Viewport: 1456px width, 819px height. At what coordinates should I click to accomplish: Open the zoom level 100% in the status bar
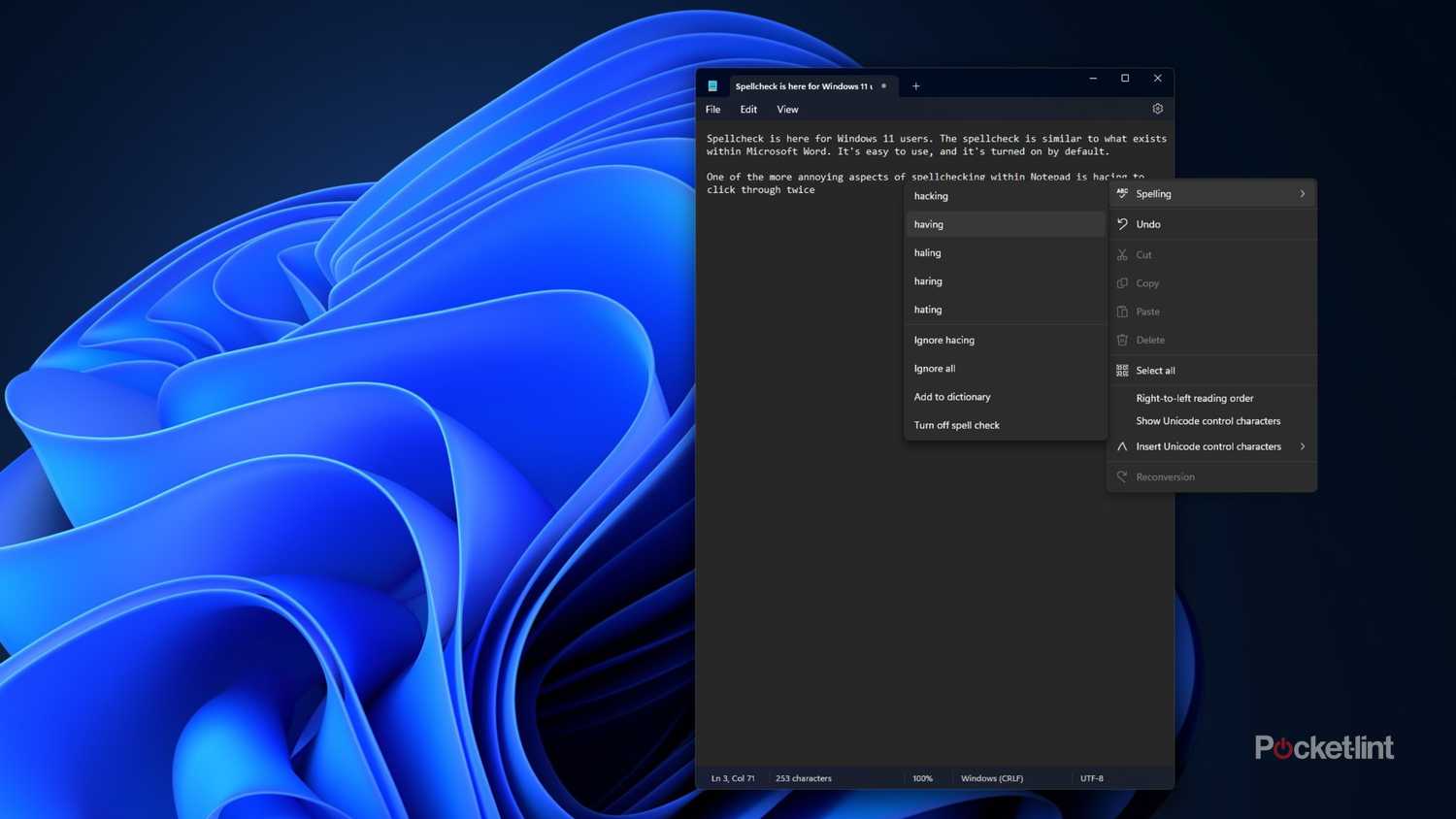[x=922, y=778]
